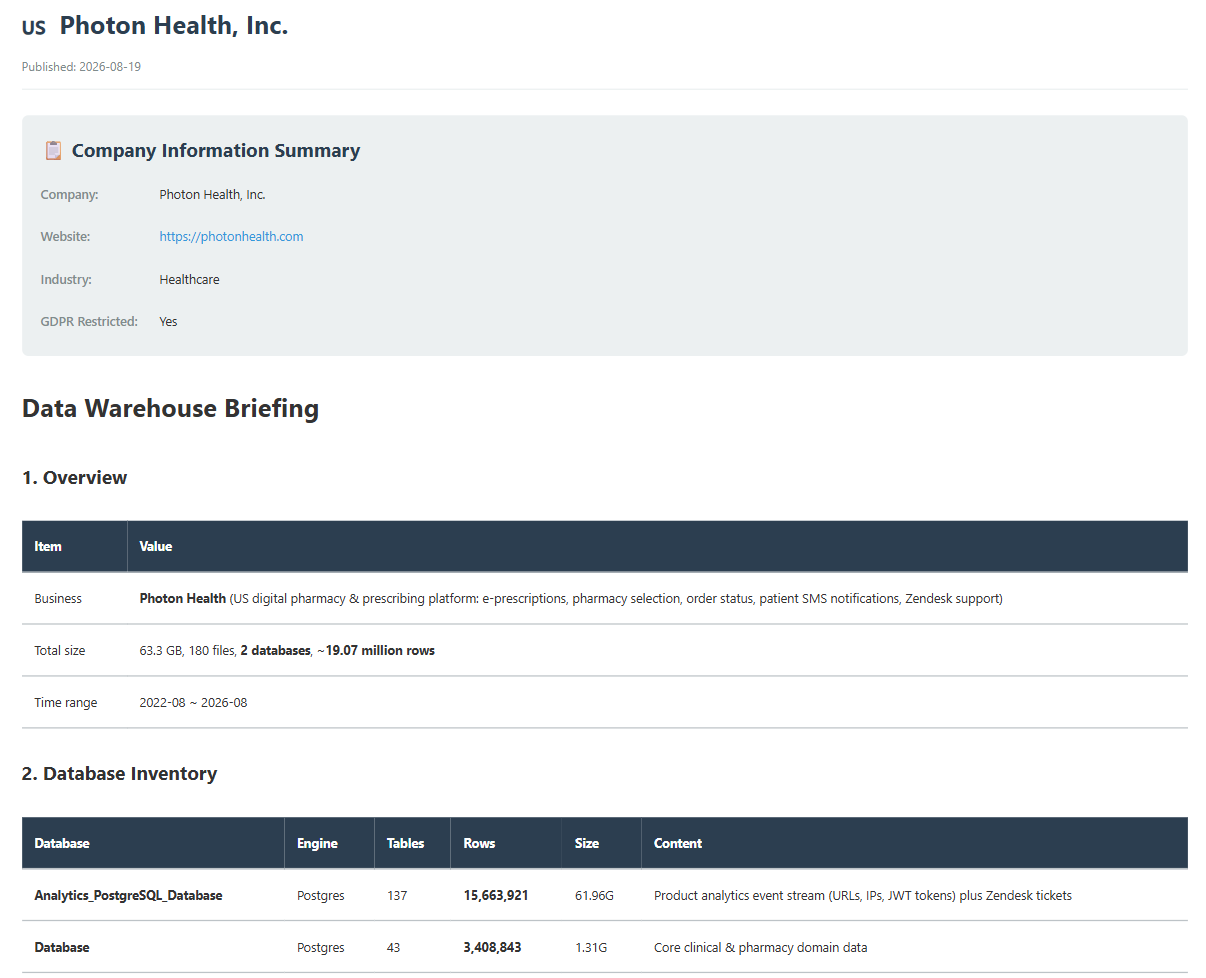This screenshot has height=978, width=1206.
Task: Open the photonhealth.com website link
Action: pyautogui.click(x=231, y=237)
